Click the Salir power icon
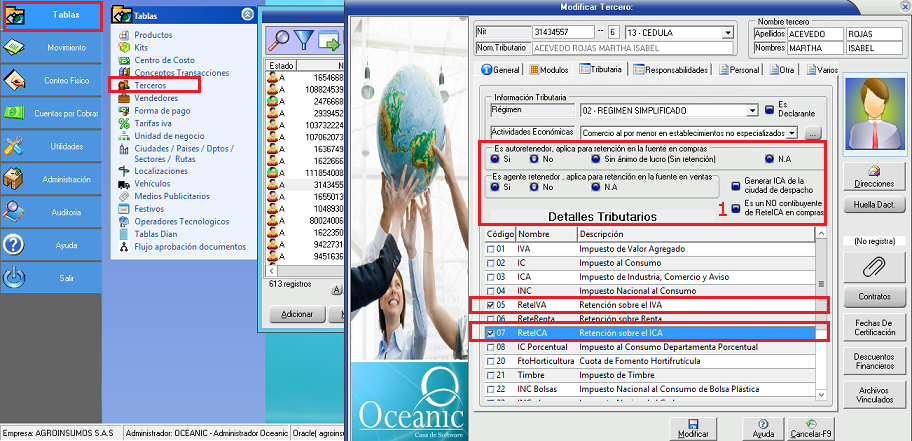Image resolution: width=912 pixels, height=441 pixels. (x=51, y=279)
